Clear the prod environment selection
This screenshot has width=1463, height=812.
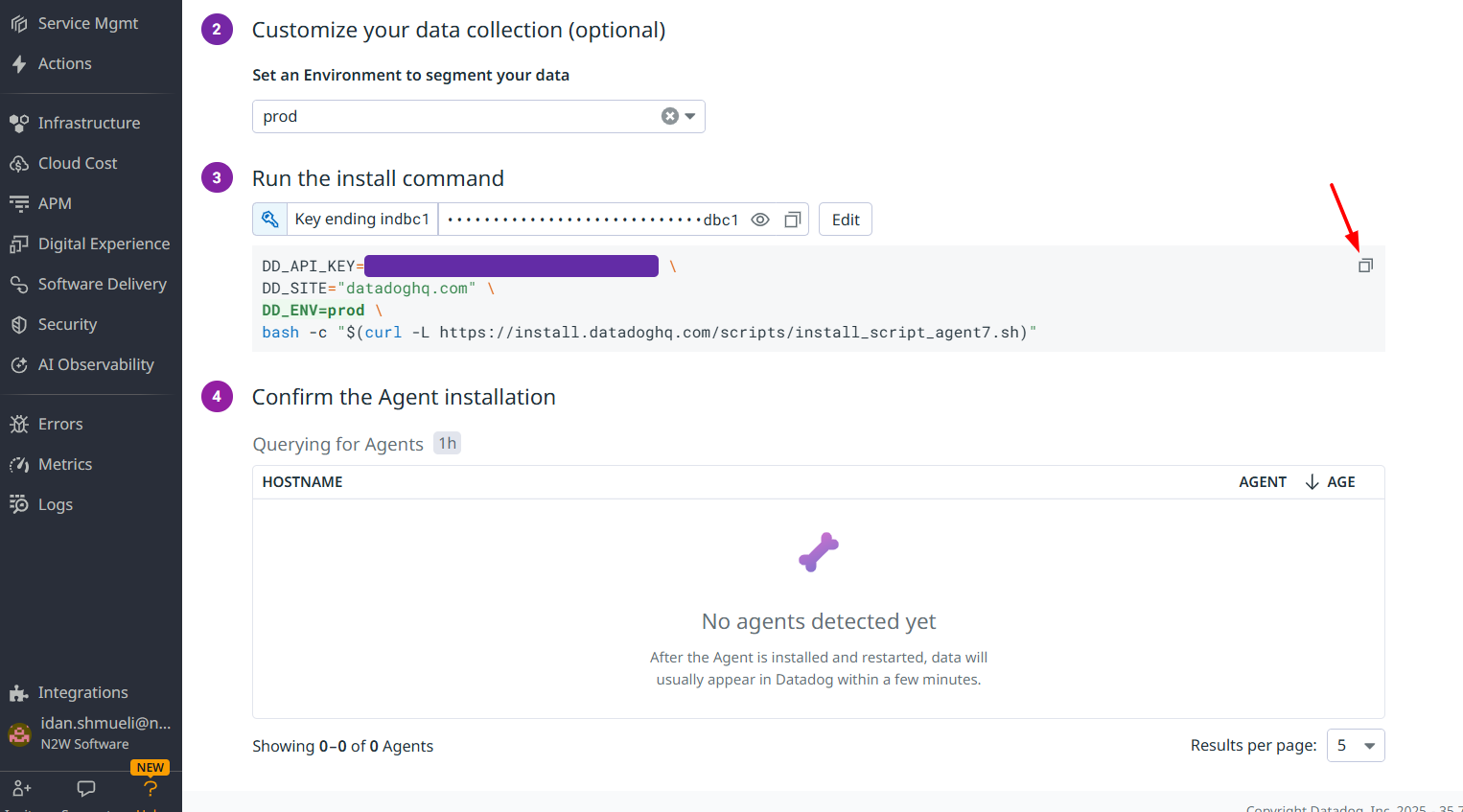(x=670, y=116)
